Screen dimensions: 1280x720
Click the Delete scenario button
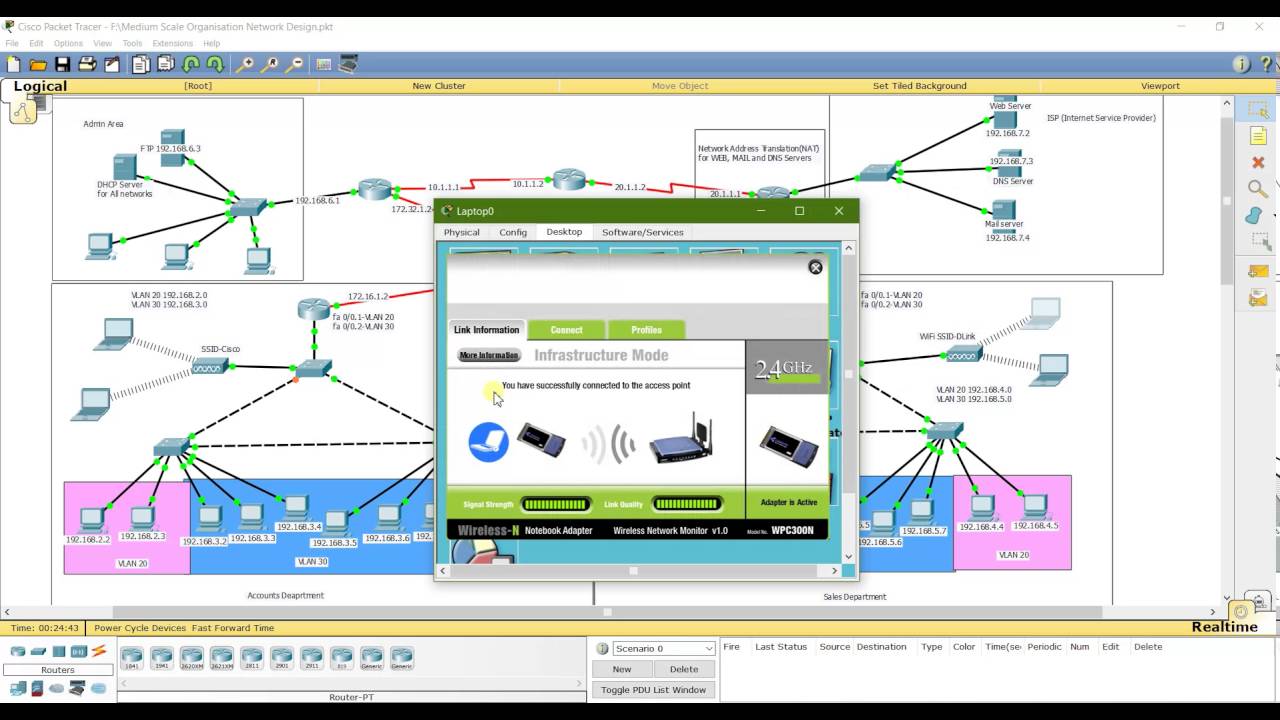coord(684,669)
